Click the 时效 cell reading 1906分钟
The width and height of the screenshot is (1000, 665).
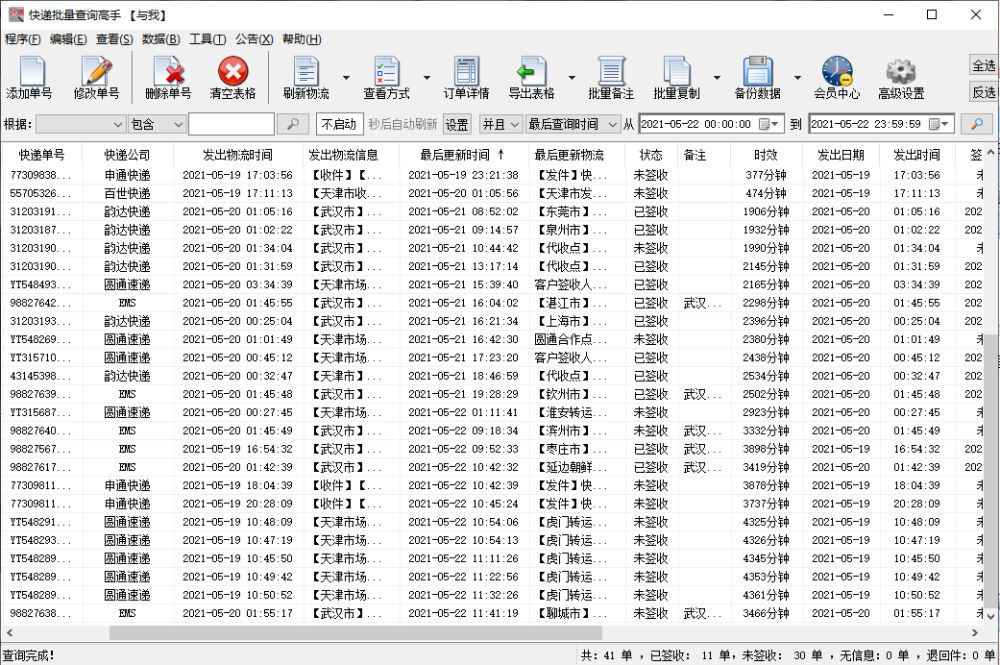click(766, 212)
